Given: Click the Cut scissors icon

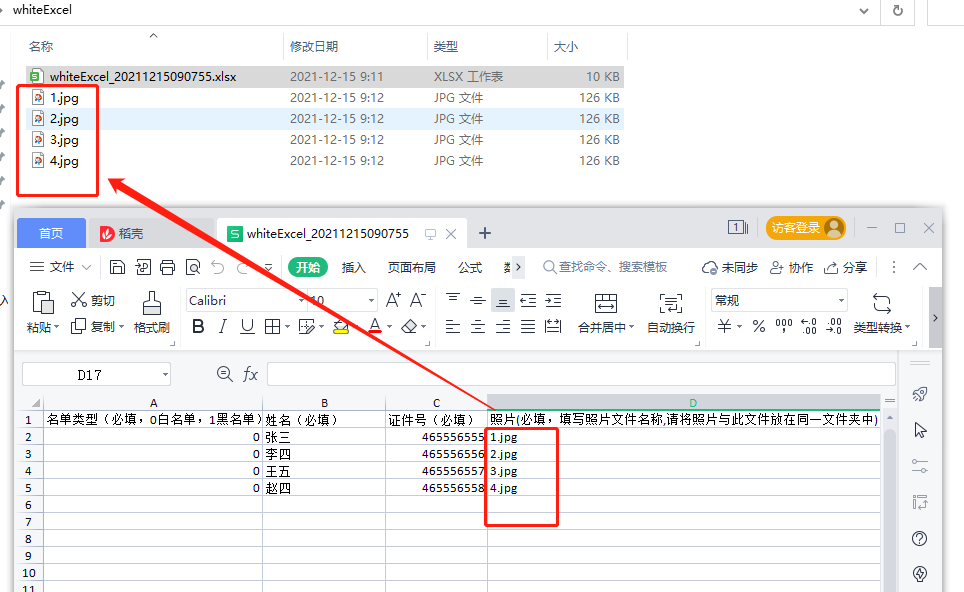Looking at the screenshot, I should click(x=79, y=299).
